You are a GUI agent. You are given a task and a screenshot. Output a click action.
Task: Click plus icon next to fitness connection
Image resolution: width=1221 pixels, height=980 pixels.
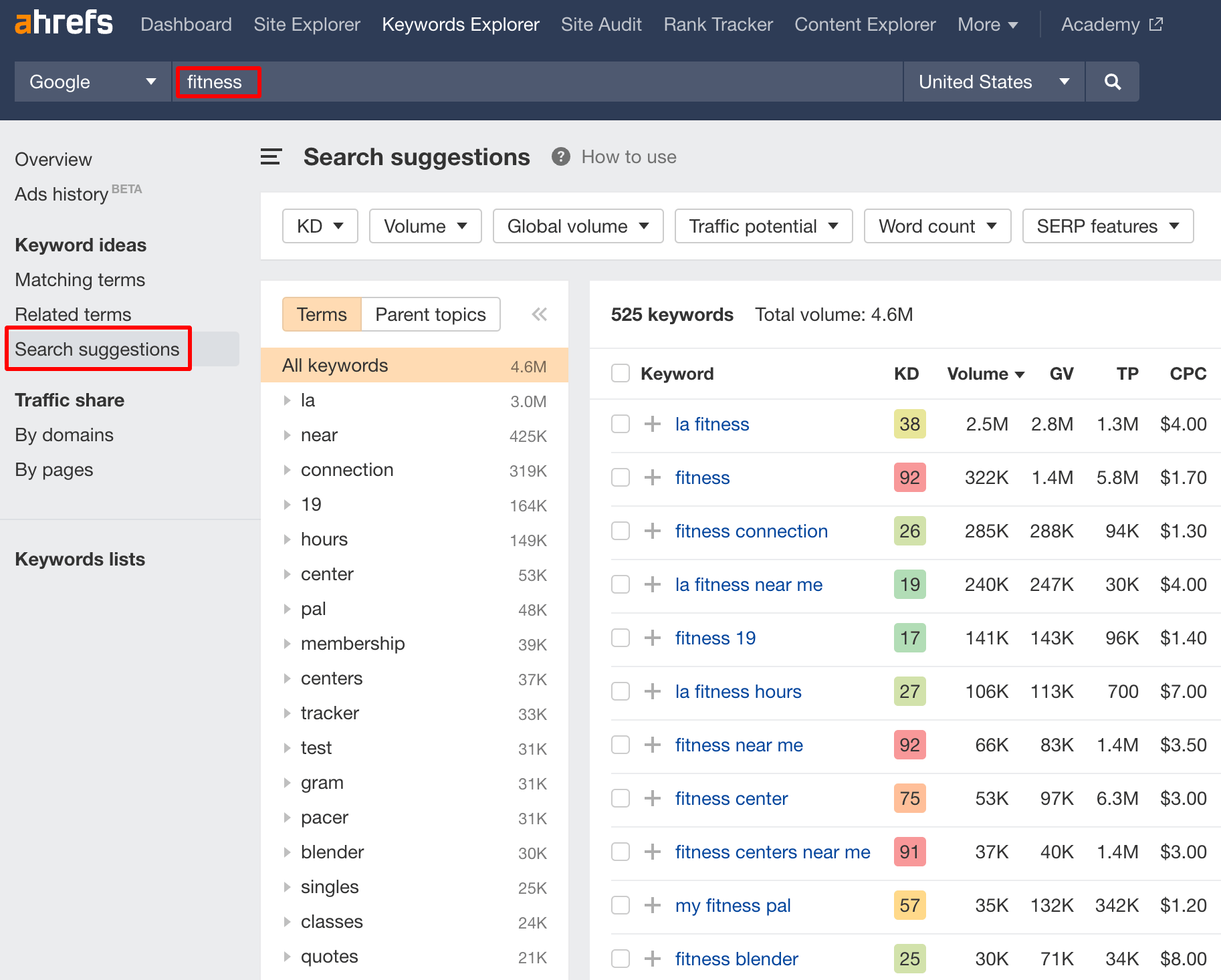pos(653,531)
